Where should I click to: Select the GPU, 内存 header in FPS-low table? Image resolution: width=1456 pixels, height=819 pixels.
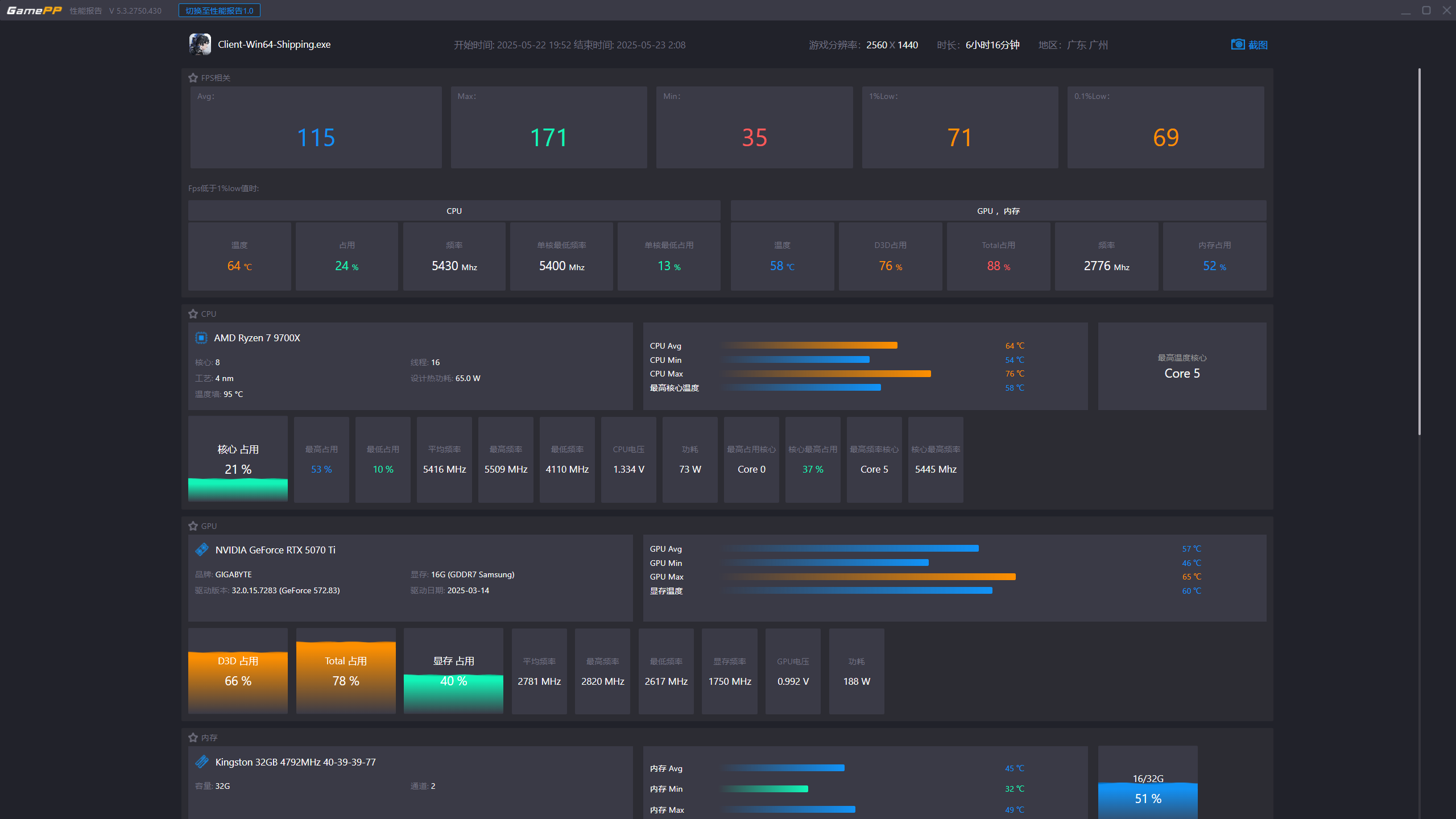pyautogui.click(x=998, y=211)
